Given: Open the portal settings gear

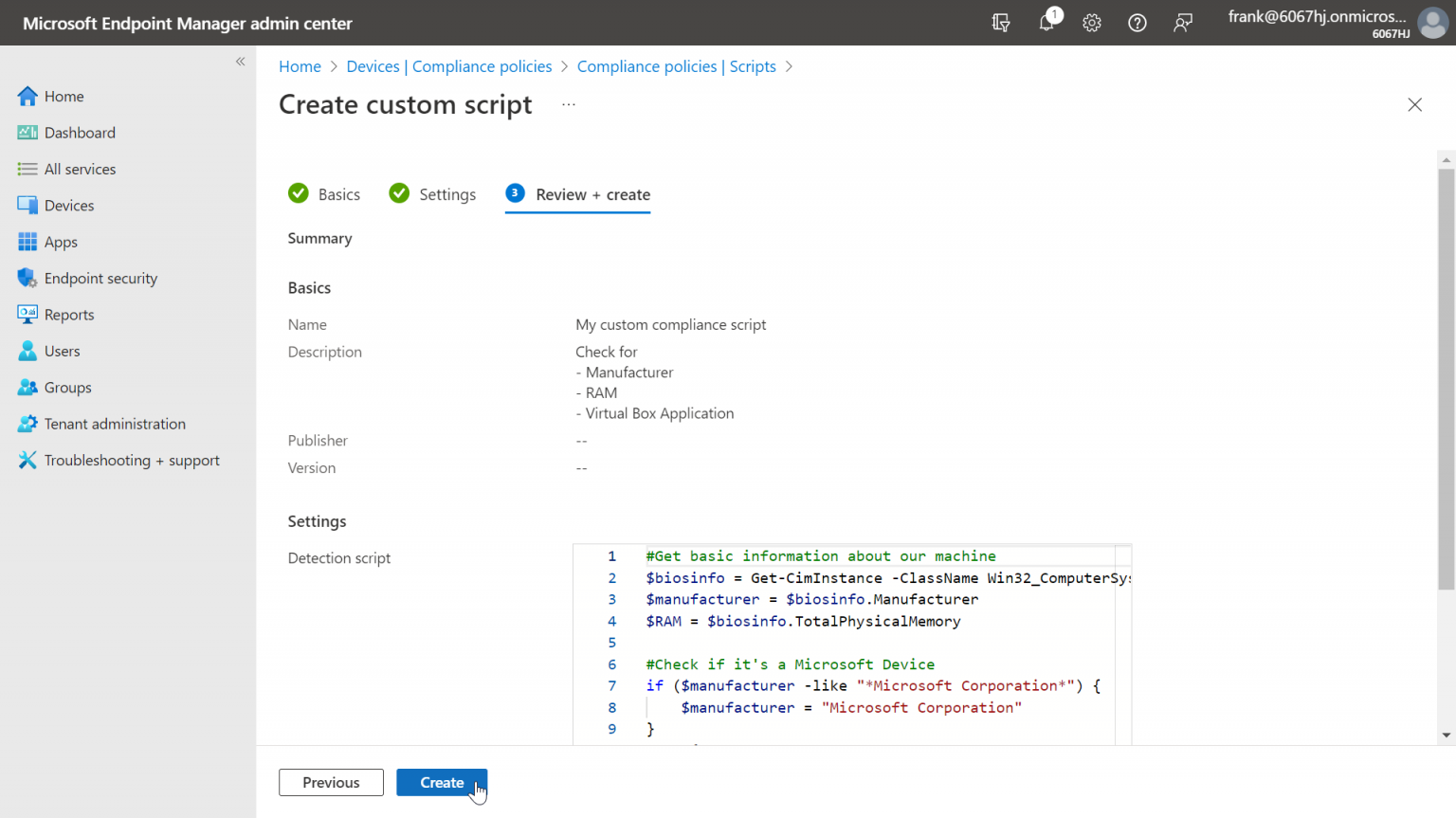Looking at the screenshot, I should point(1091,22).
